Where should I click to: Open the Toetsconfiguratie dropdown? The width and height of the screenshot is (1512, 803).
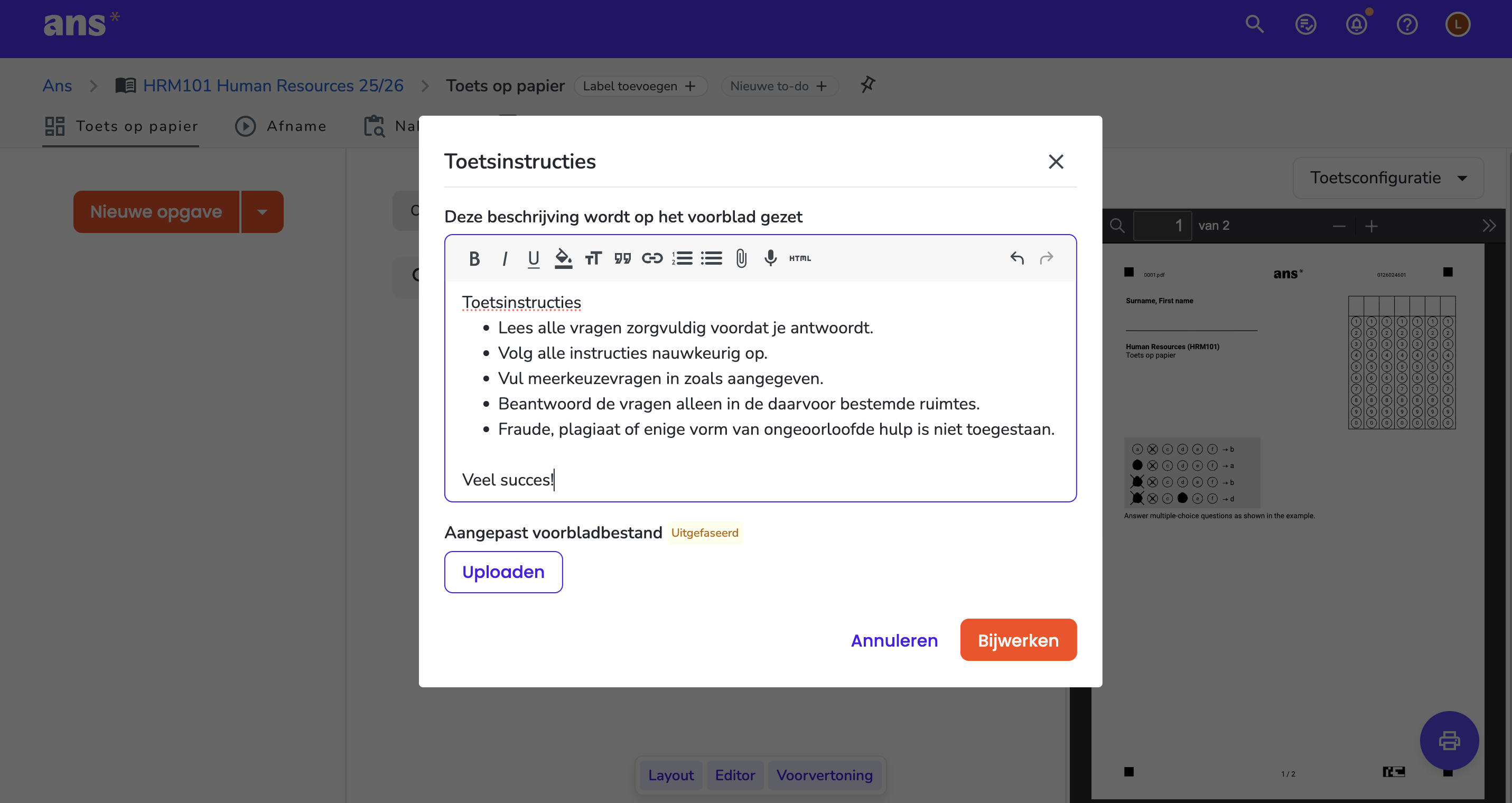tap(1388, 178)
